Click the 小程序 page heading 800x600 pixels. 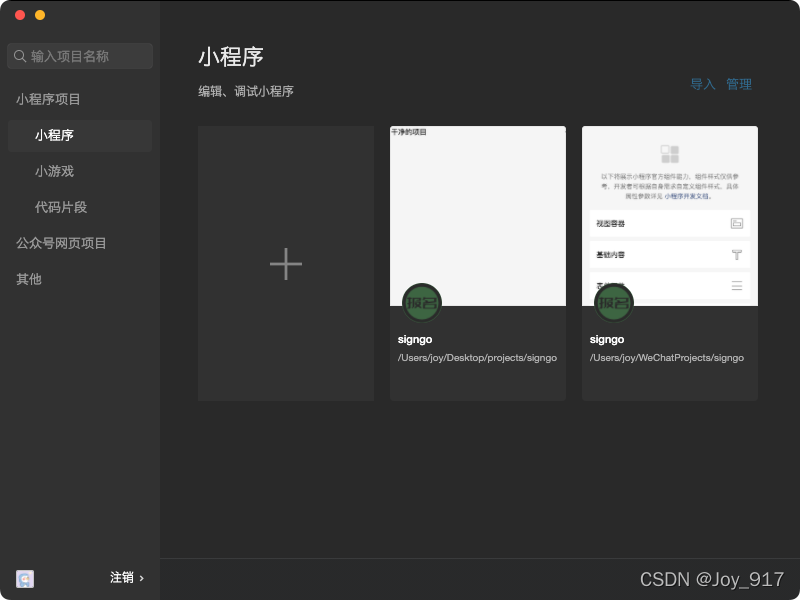click(x=231, y=57)
